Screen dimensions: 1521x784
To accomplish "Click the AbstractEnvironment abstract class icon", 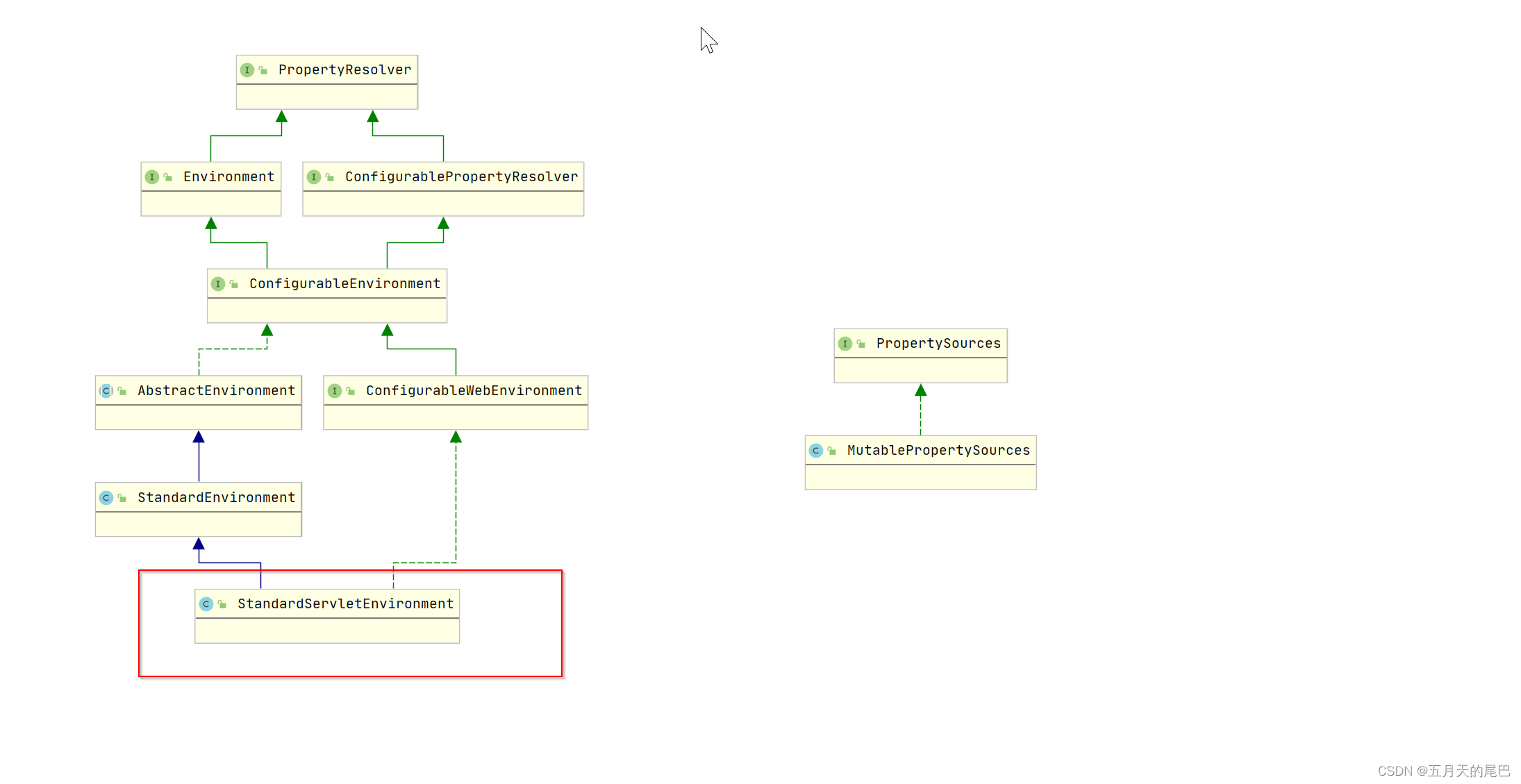I will click(x=106, y=391).
